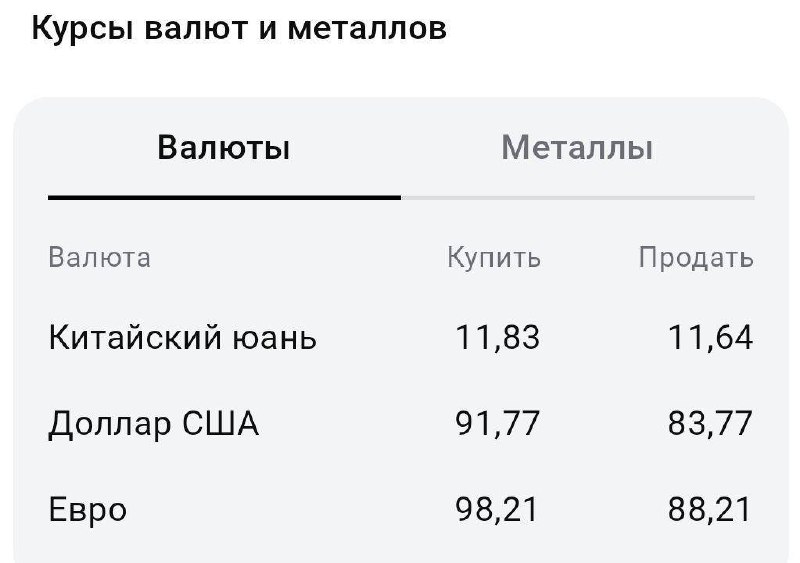Click euro buy rate 98,21
The width and height of the screenshot is (800, 563).
tap(498, 510)
